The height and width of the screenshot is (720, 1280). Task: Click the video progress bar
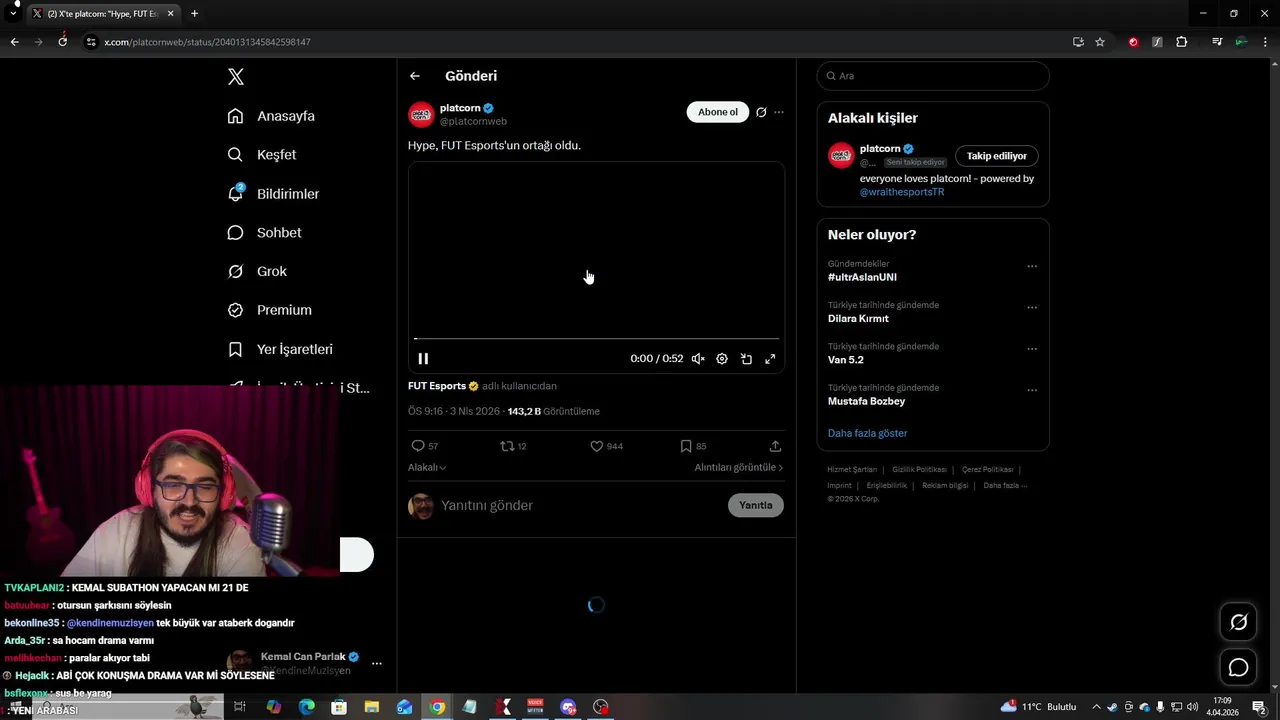(x=596, y=339)
